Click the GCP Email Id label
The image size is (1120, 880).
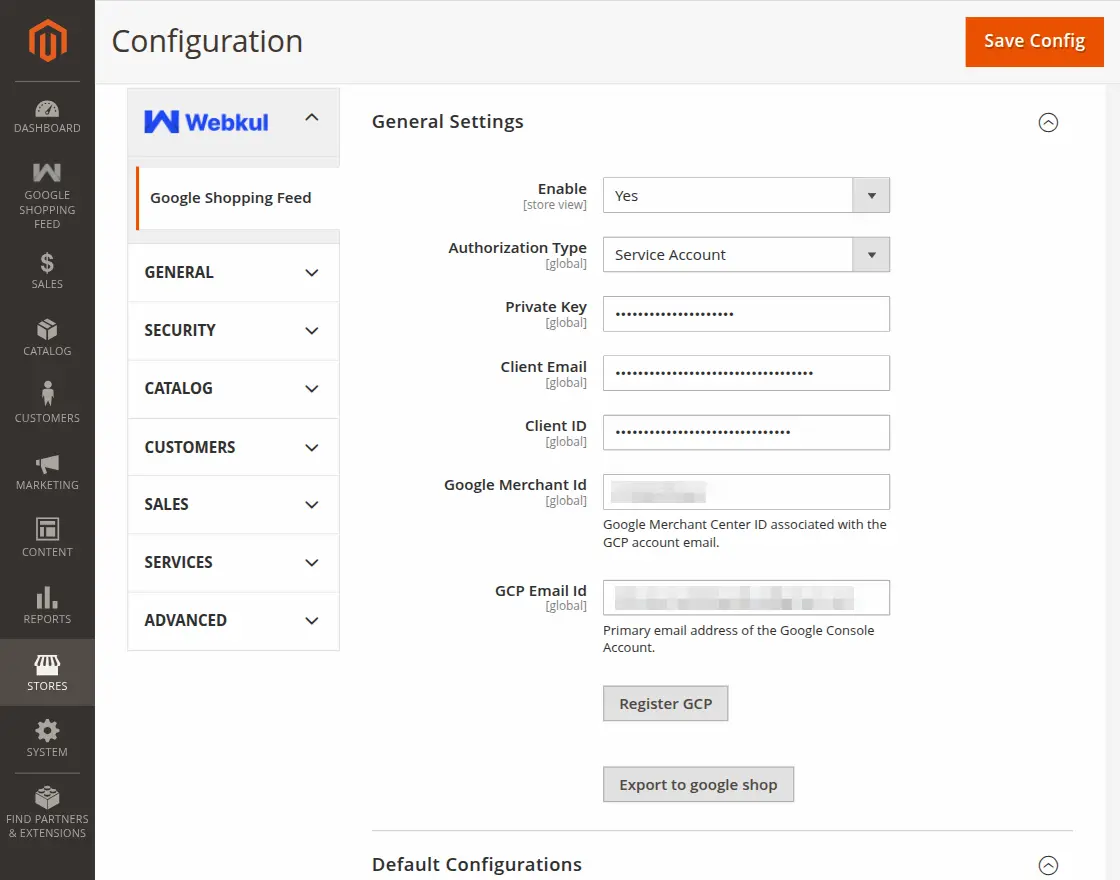pos(541,591)
